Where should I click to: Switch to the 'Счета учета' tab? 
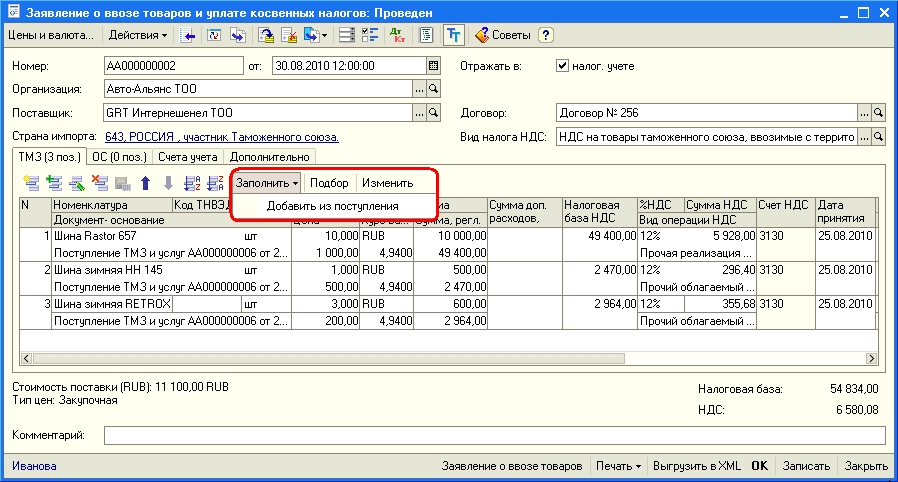pyautogui.click(x=189, y=156)
